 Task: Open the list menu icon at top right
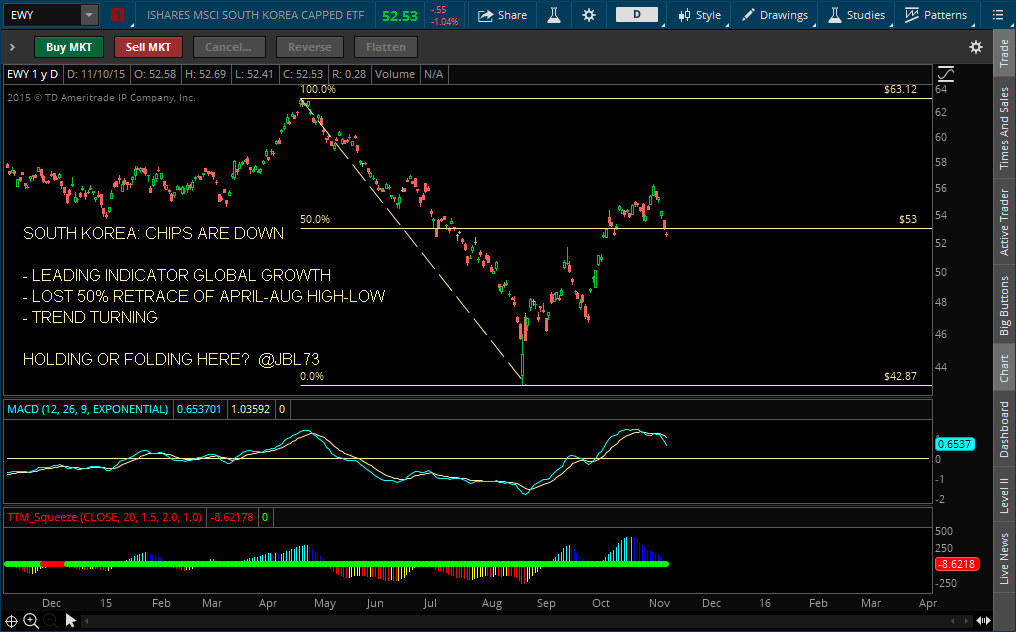pyautogui.click(x=998, y=15)
